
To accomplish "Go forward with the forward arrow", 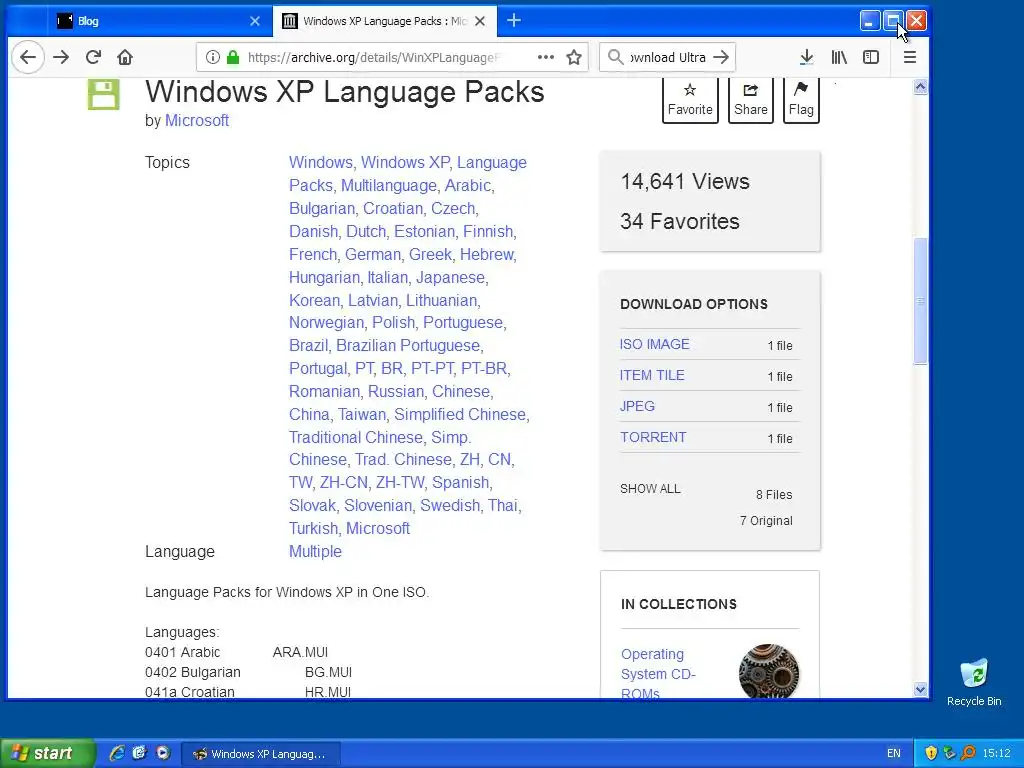I will click(61, 57).
